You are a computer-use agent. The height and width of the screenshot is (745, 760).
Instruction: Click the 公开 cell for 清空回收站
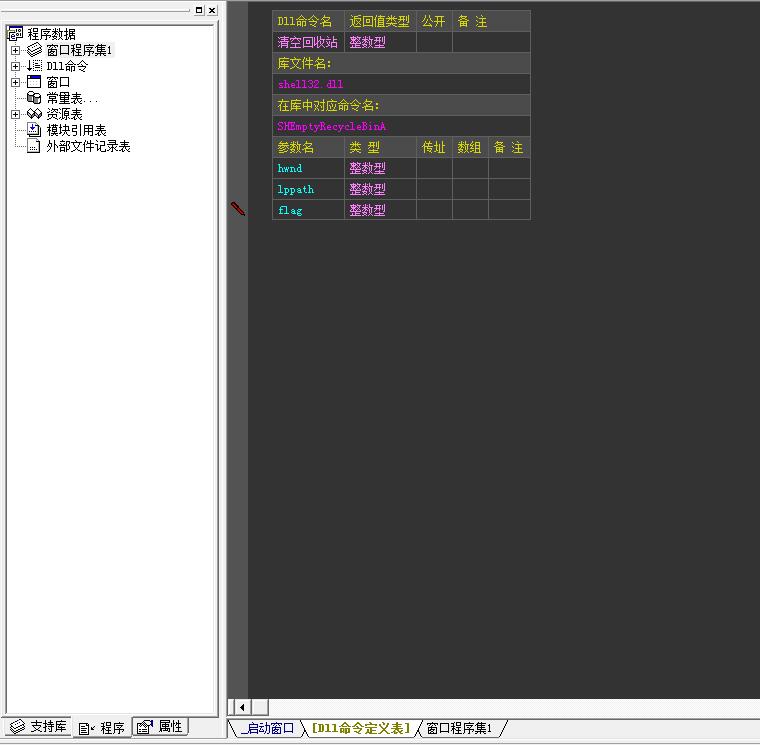coord(434,42)
